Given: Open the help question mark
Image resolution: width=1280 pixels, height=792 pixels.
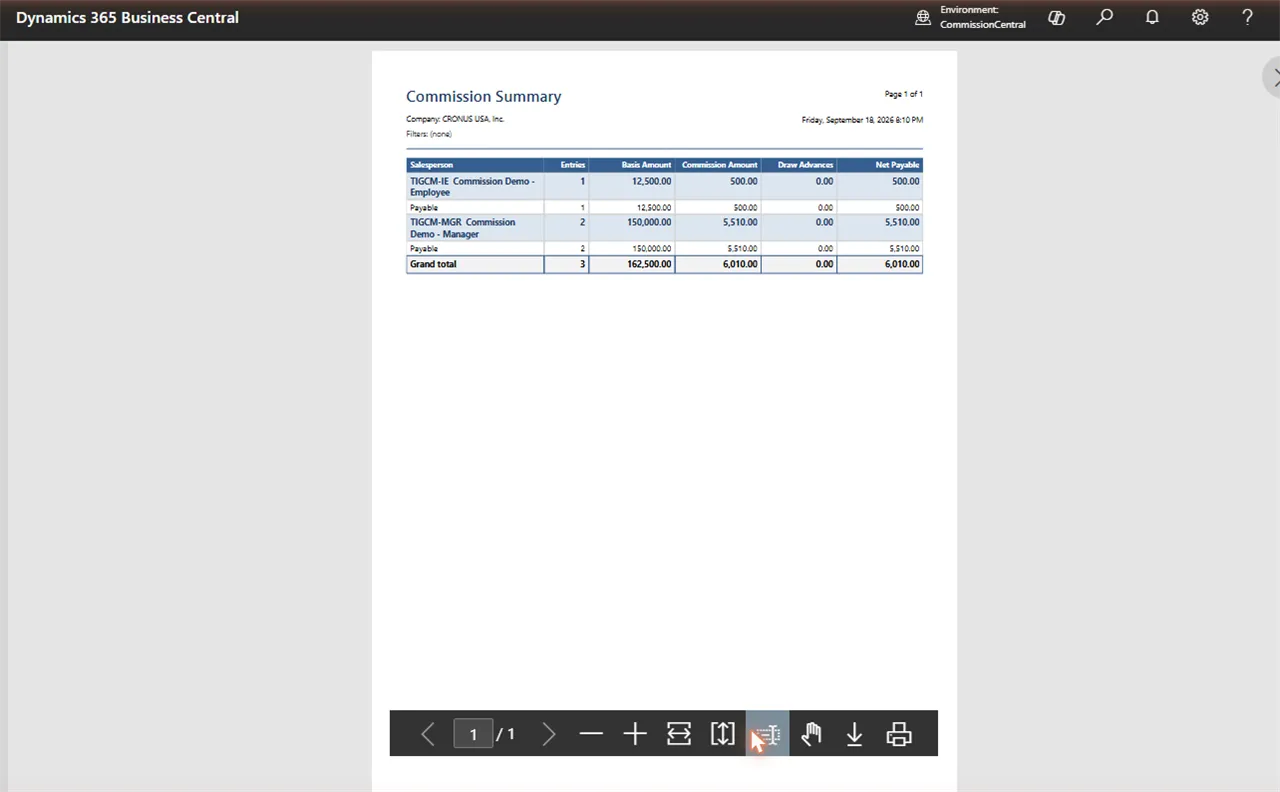Looking at the screenshot, I should click(x=1247, y=17).
